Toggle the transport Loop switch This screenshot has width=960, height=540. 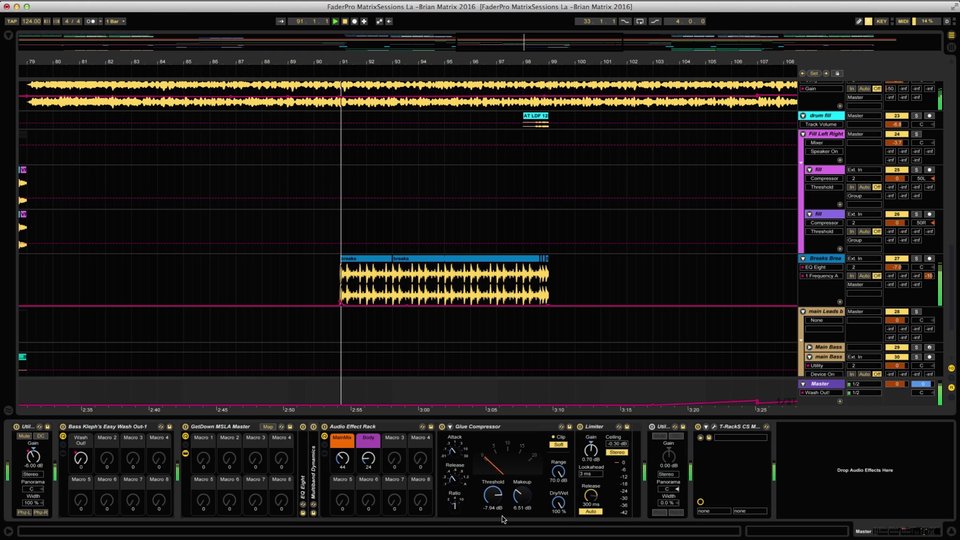point(640,21)
